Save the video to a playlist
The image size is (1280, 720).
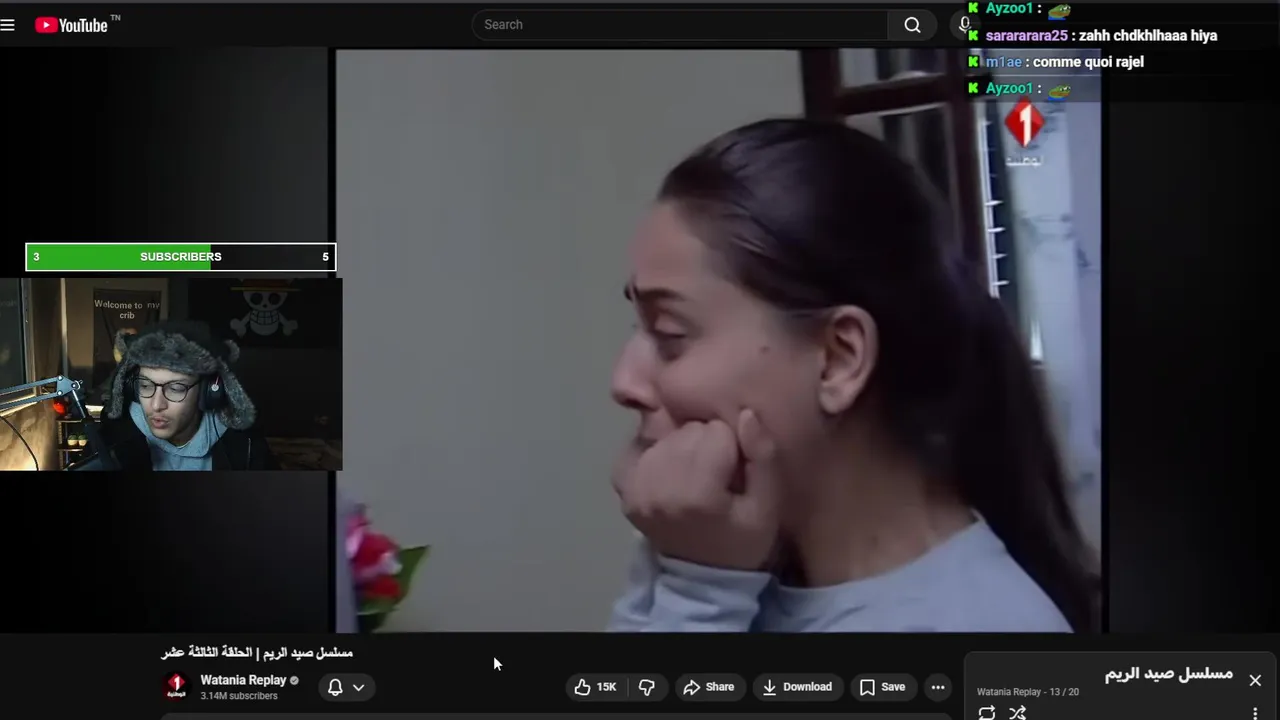(883, 687)
